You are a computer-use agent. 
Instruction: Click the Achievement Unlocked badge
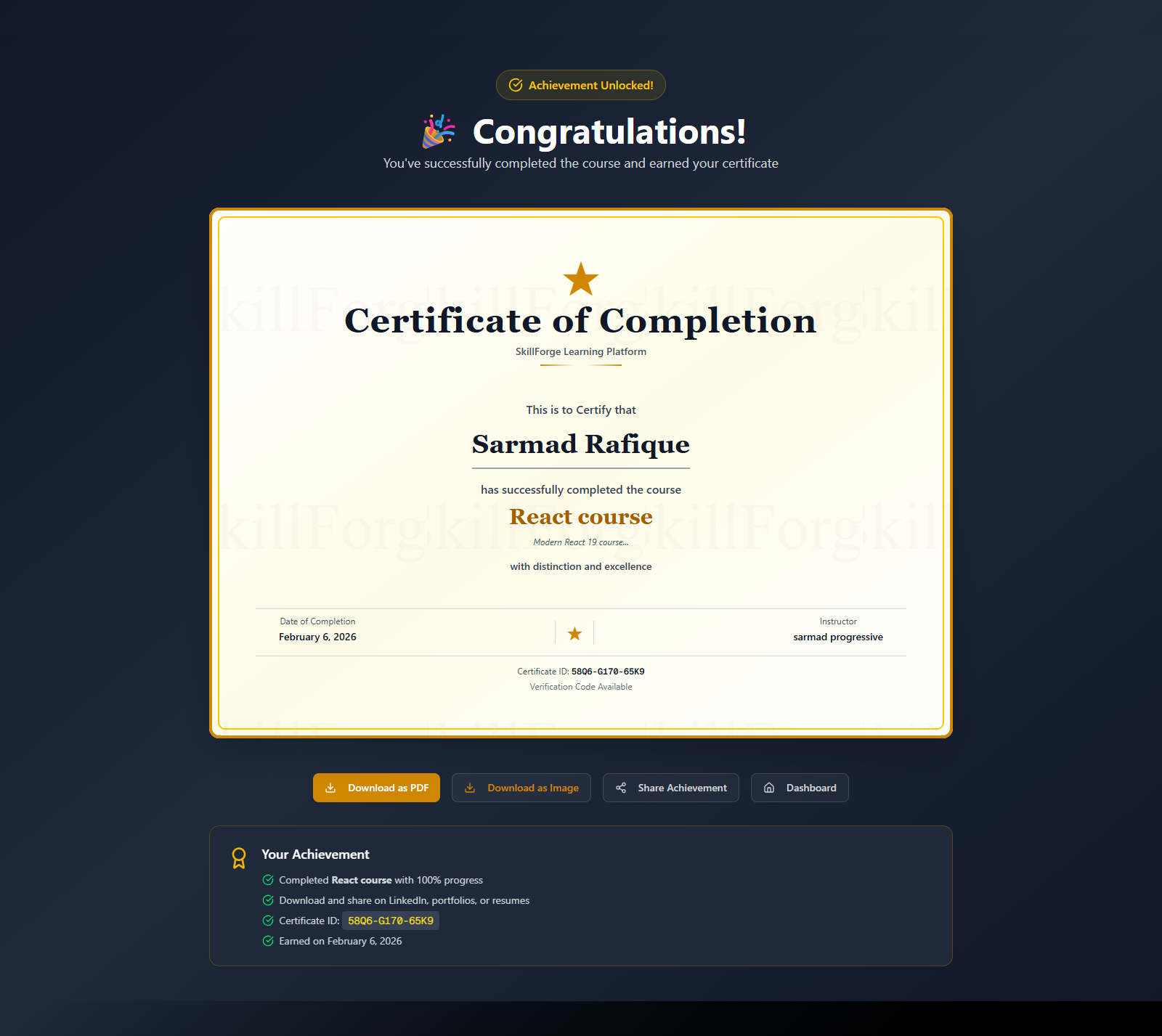[580, 85]
